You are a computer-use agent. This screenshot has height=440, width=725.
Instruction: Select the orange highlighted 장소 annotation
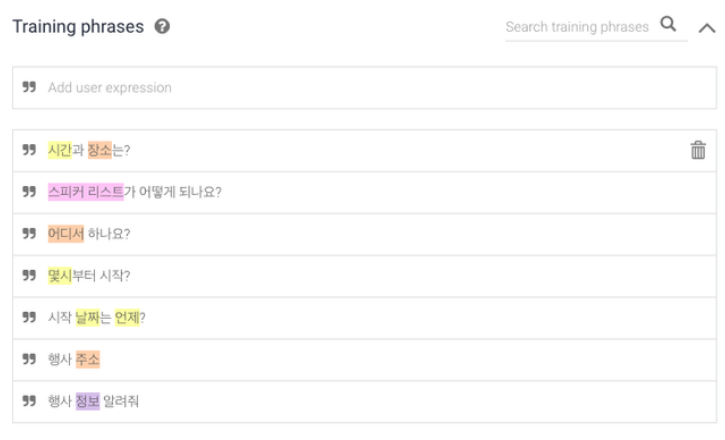[x=100, y=150]
